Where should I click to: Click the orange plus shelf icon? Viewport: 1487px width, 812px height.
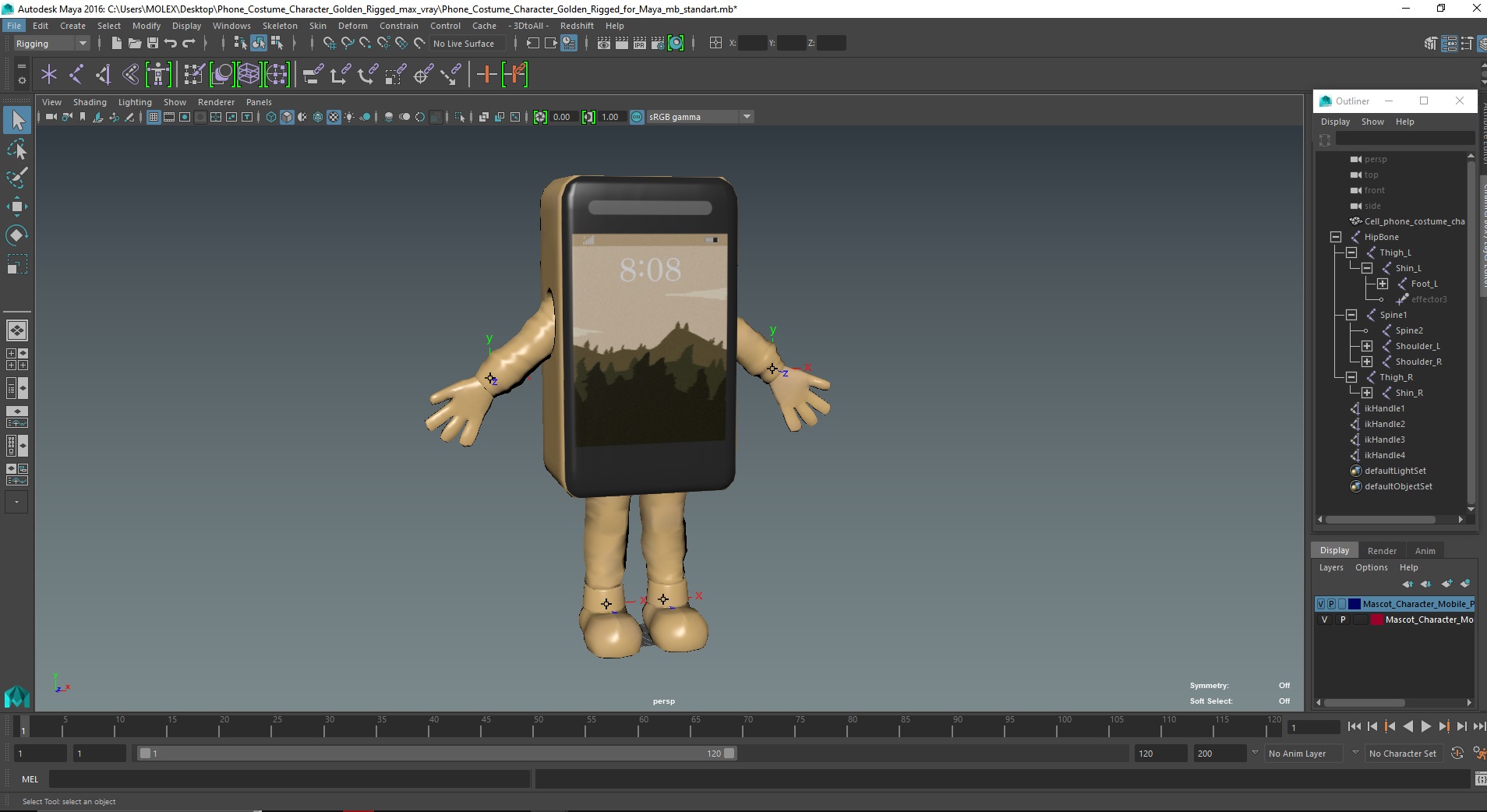(x=486, y=75)
